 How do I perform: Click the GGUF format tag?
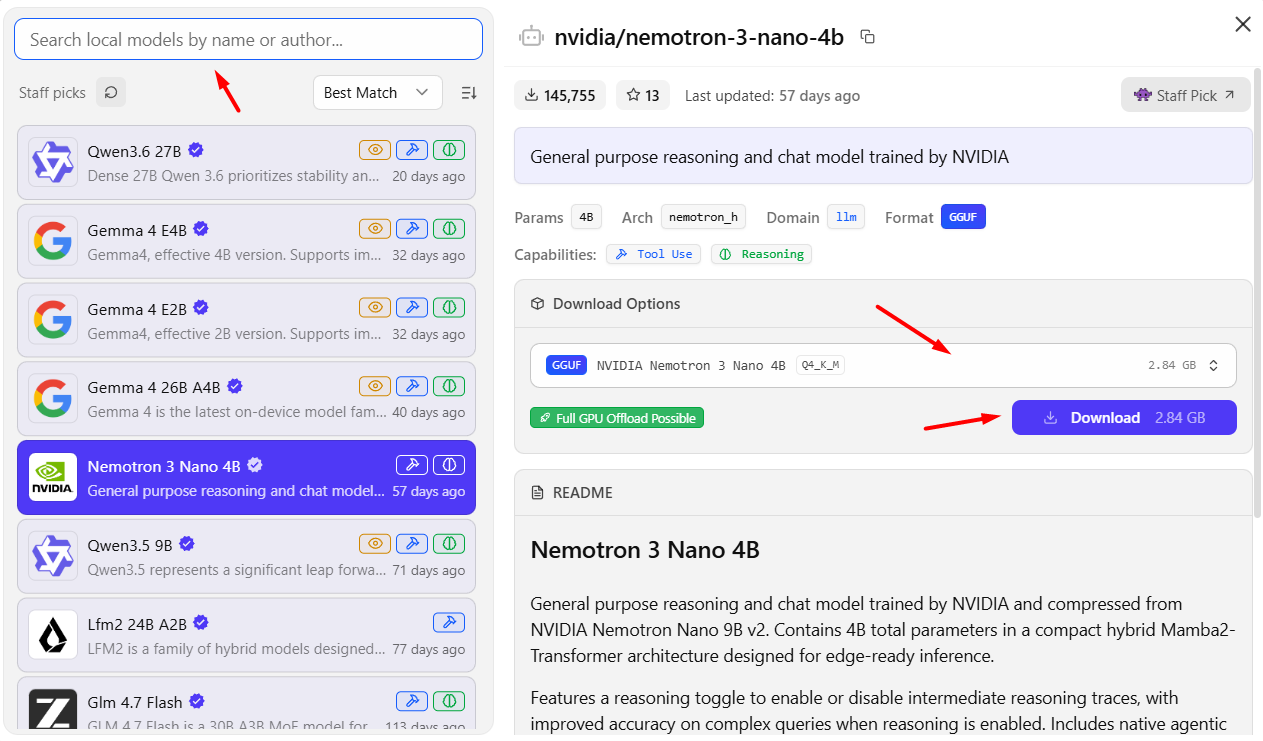point(963,217)
